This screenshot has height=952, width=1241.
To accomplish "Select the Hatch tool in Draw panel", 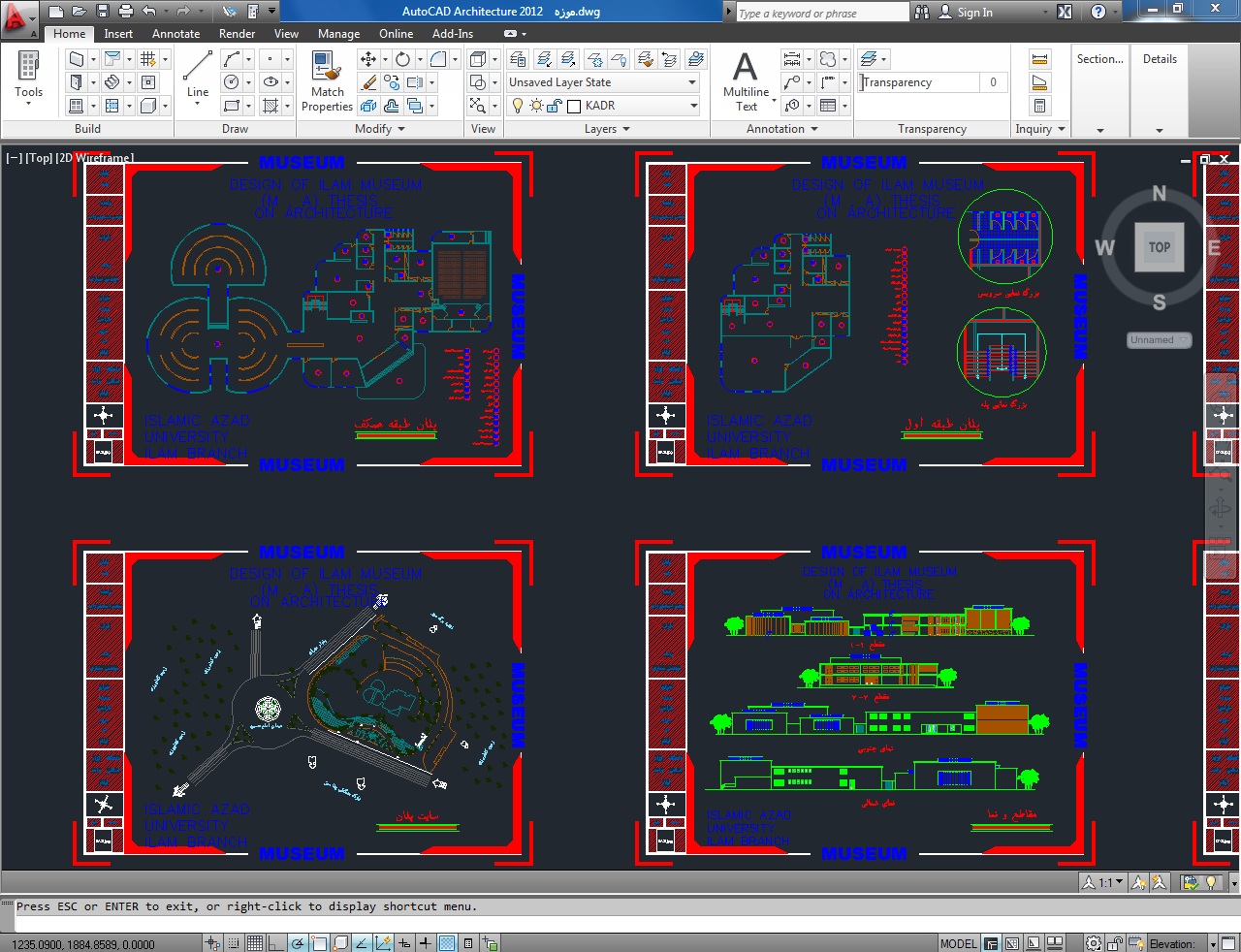I will click(x=270, y=106).
